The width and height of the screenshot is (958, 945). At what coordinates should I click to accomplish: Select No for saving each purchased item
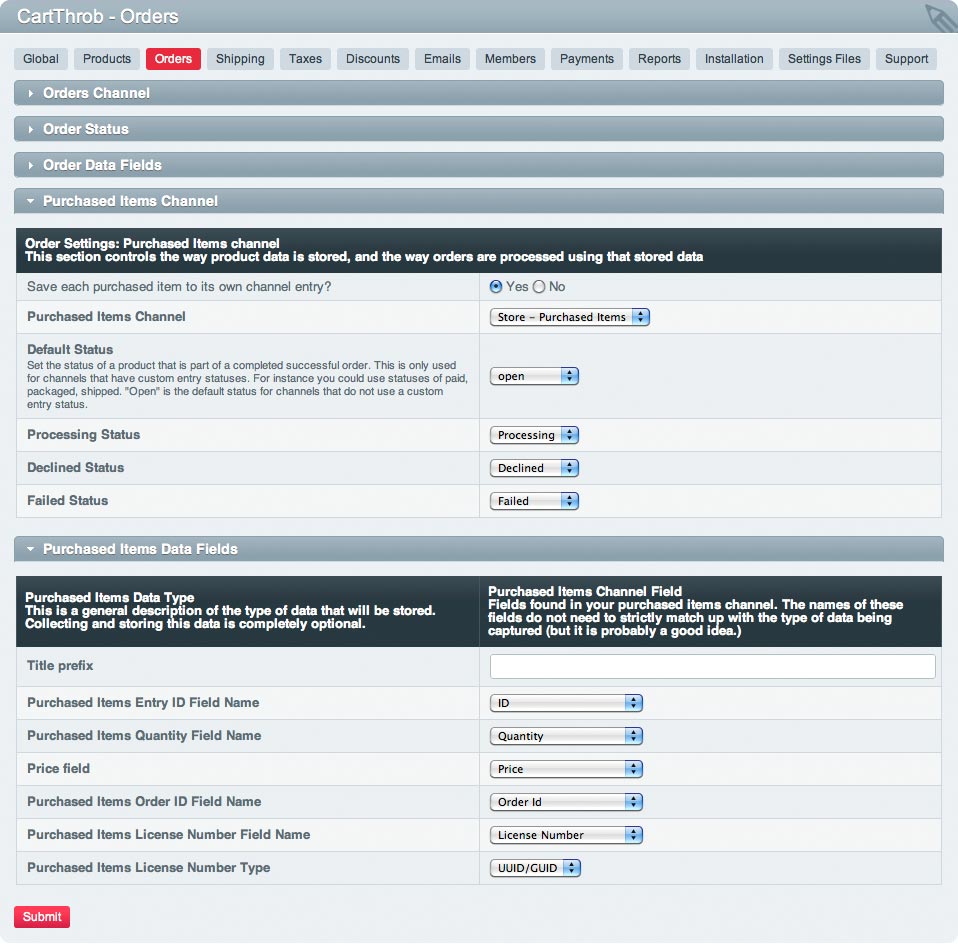pos(539,287)
